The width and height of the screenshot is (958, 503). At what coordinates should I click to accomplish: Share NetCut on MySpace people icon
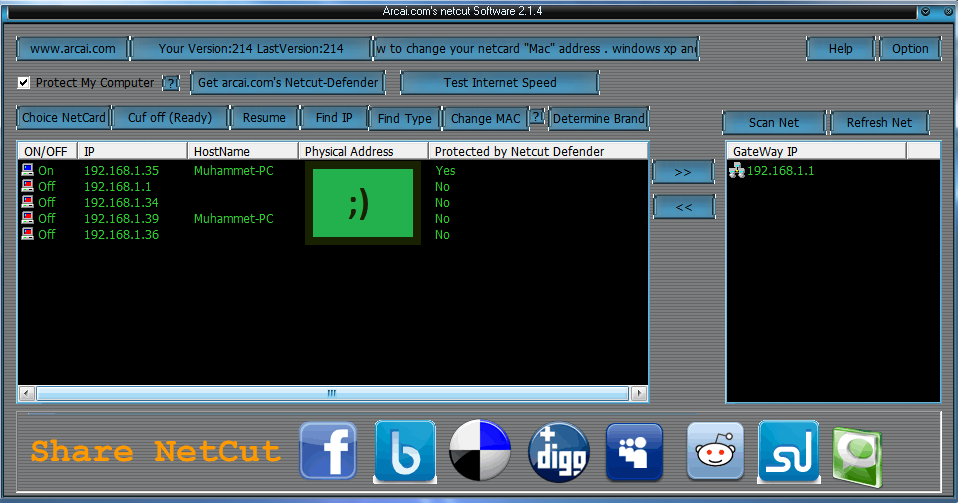pyautogui.click(x=634, y=452)
